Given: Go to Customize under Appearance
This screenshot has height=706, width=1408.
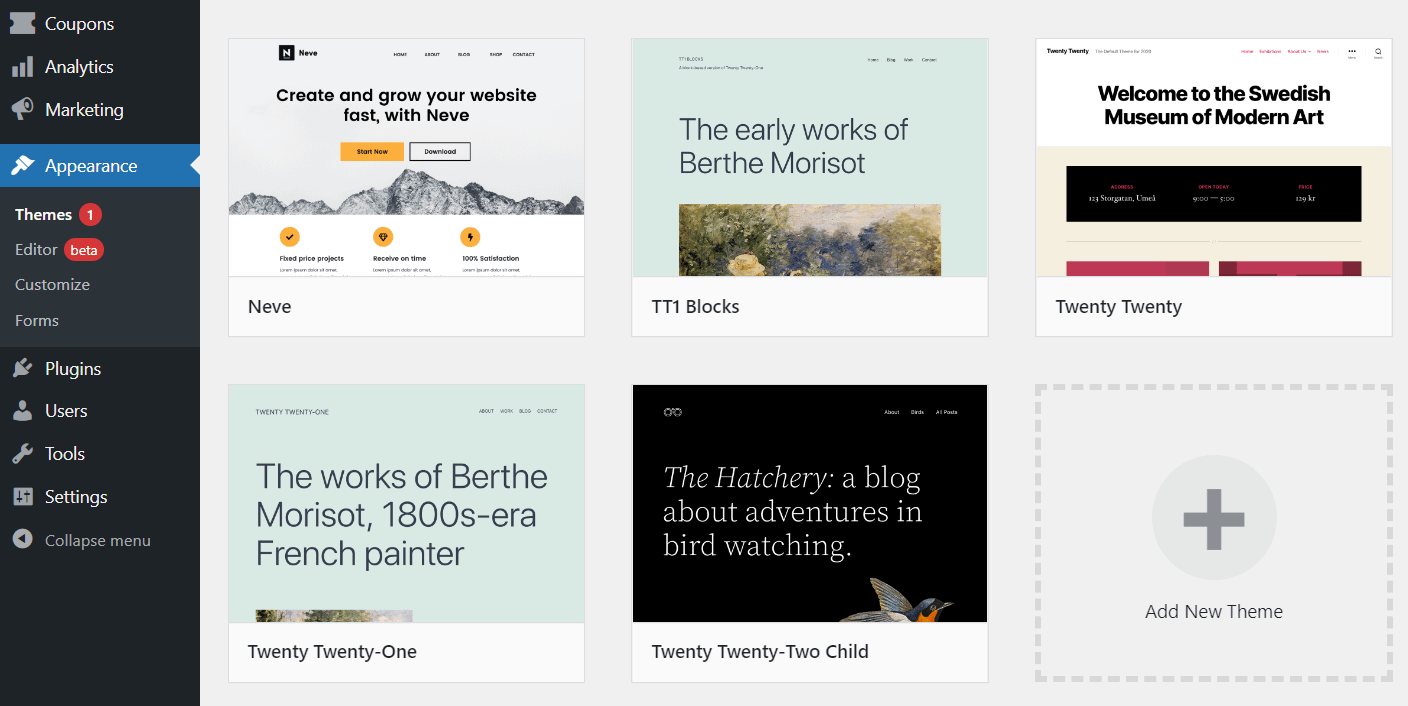Looking at the screenshot, I should 52,285.
